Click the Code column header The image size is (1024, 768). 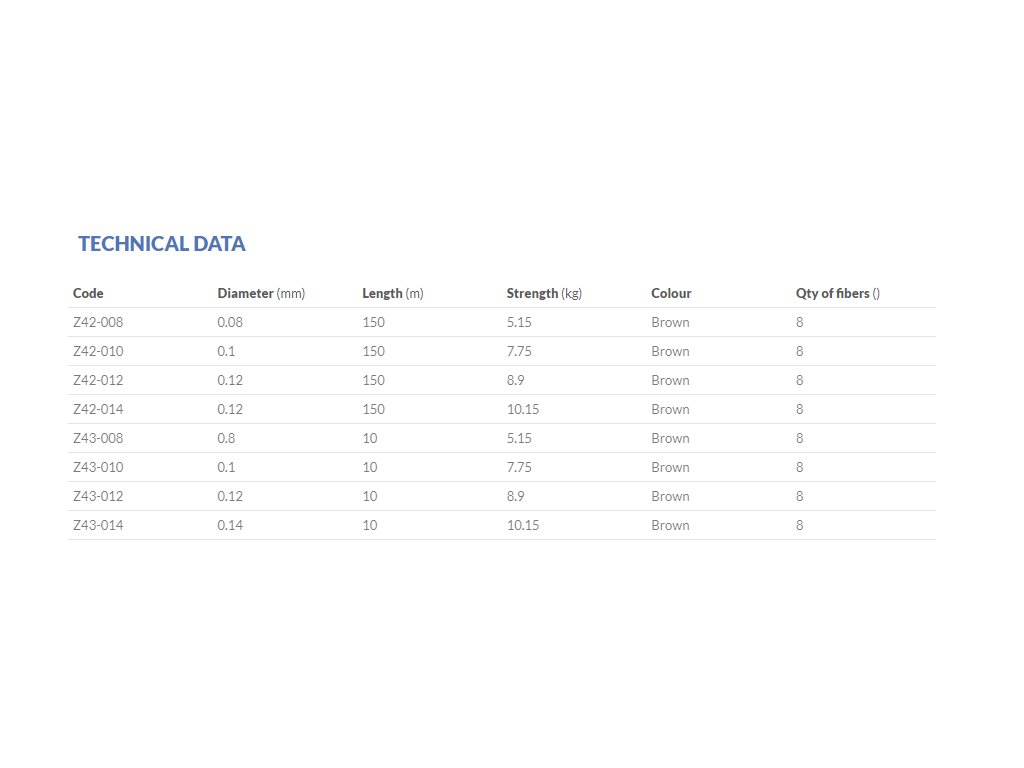click(88, 294)
